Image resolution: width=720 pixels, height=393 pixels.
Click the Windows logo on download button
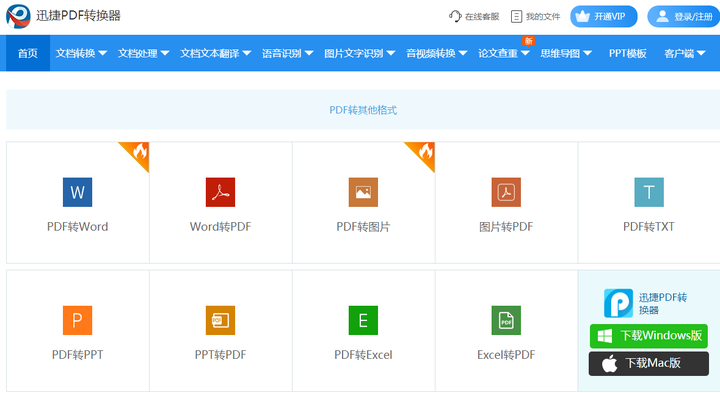click(605, 336)
